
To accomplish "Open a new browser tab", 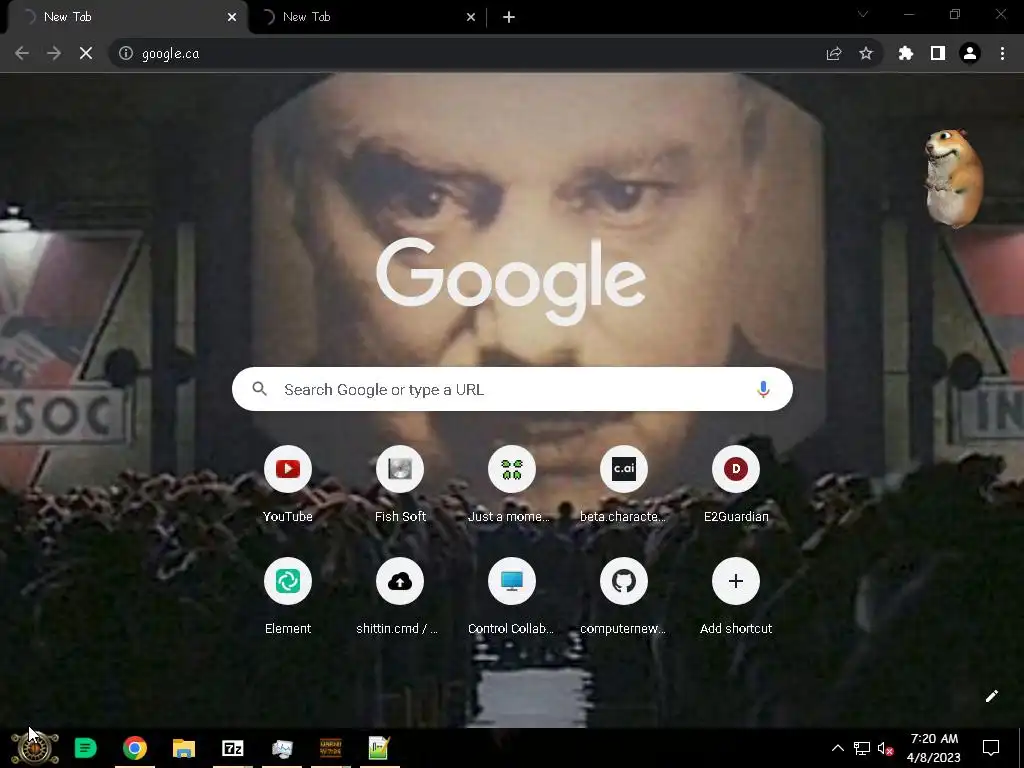I will (x=509, y=18).
